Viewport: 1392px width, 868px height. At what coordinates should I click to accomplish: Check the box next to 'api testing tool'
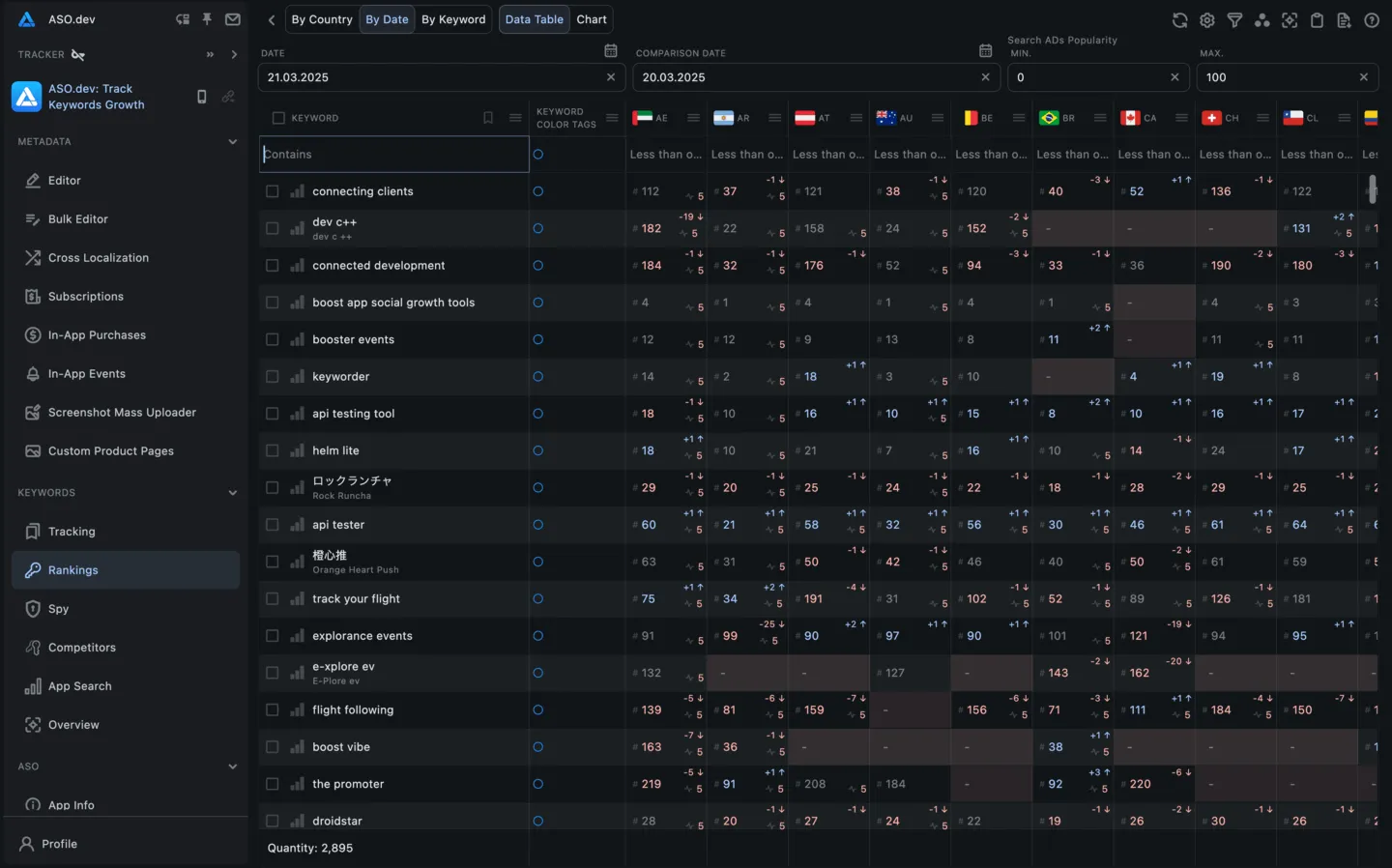coord(273,414)
